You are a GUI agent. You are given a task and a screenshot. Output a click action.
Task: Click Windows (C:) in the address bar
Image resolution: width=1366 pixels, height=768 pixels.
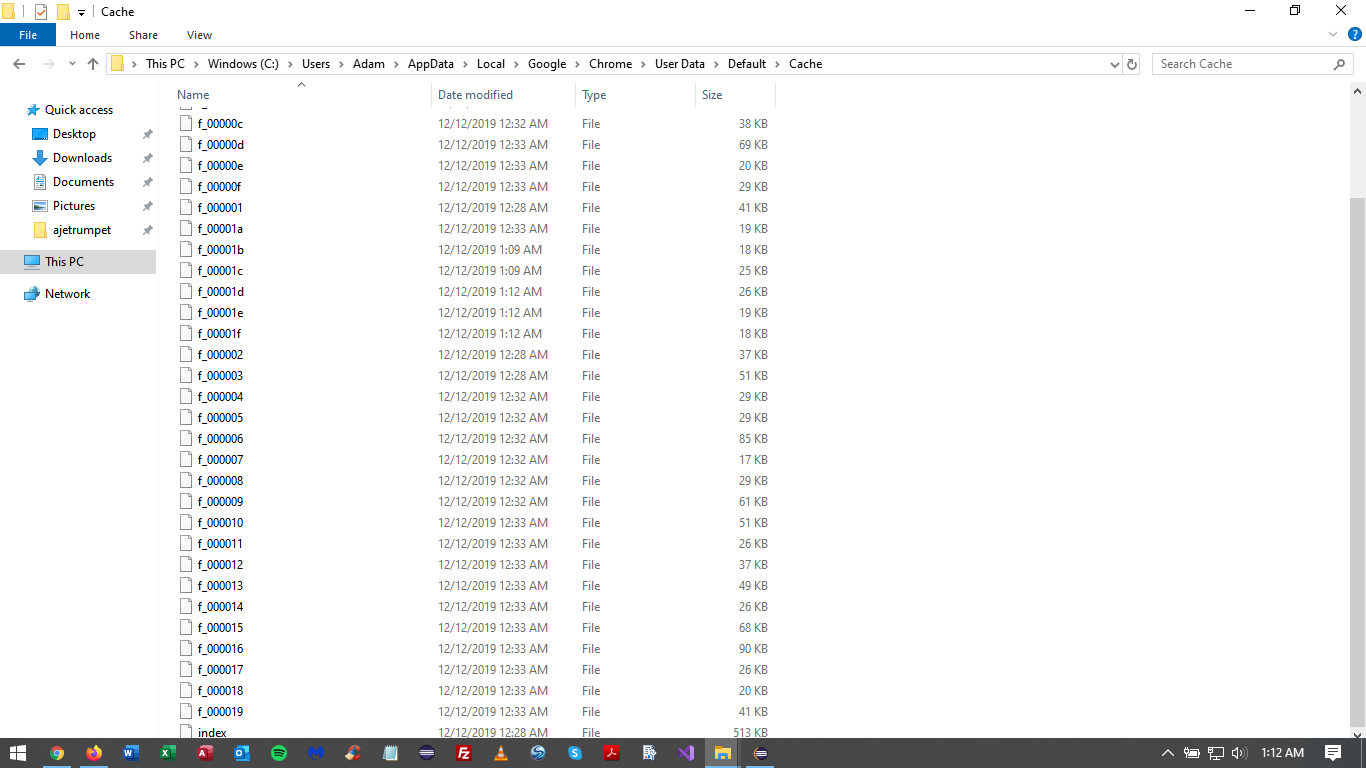click(x=243, y=64)
